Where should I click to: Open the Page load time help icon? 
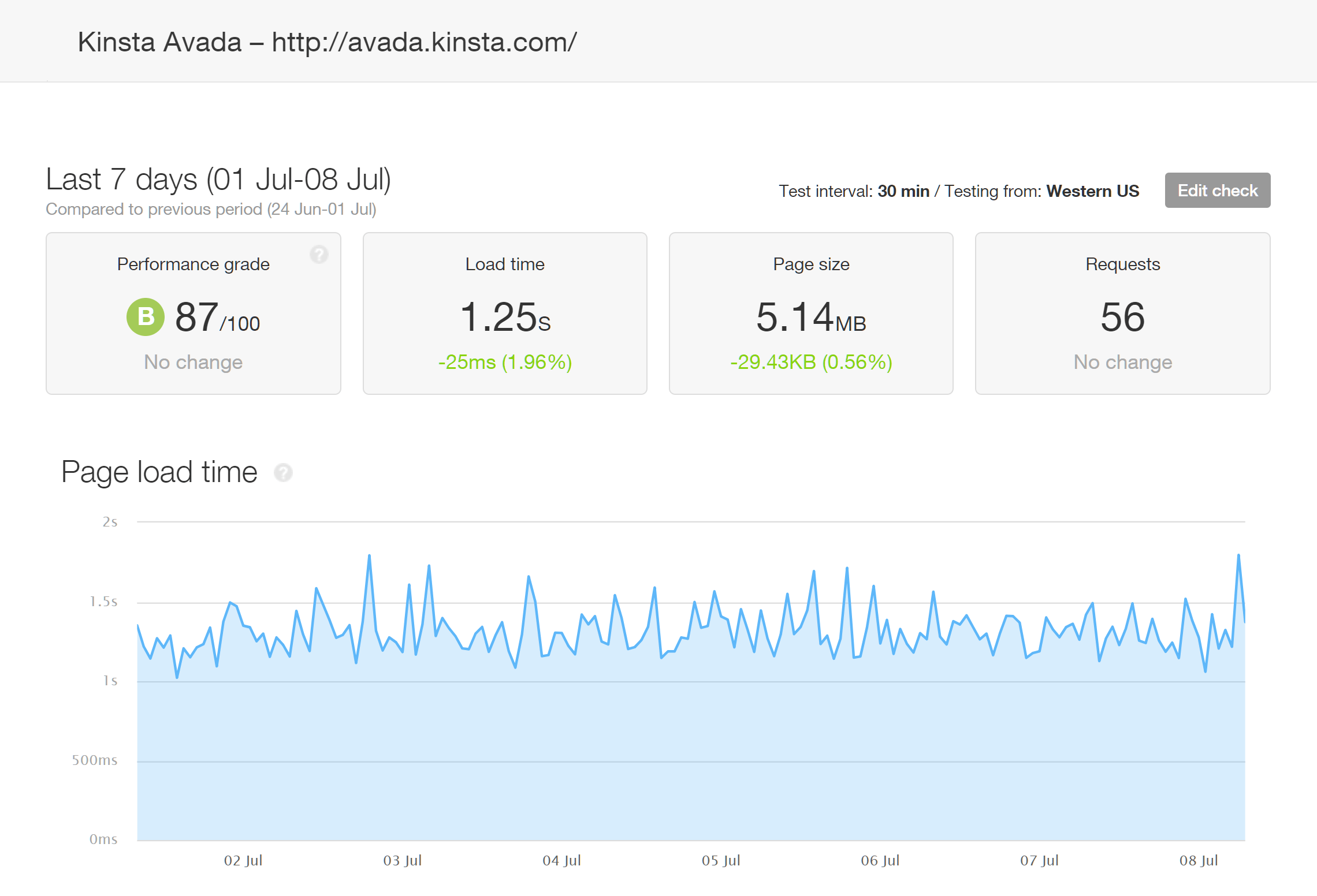click(x=283, y=472)
